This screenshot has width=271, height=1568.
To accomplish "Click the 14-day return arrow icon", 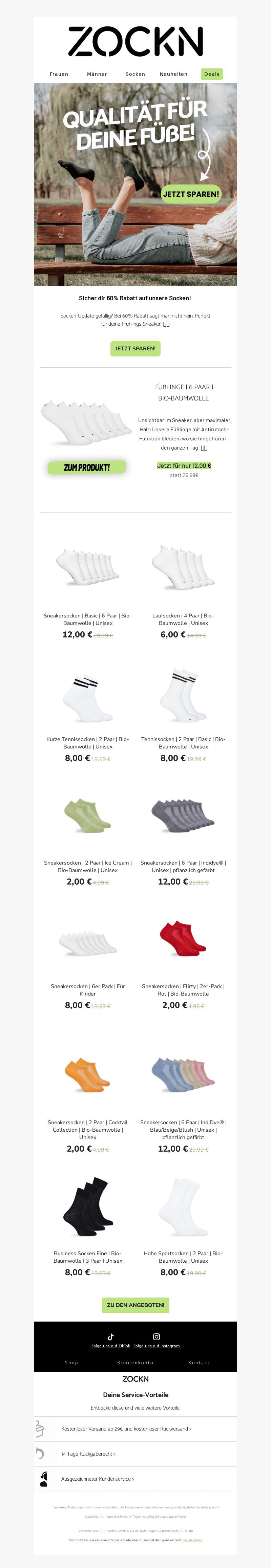I will click(40, 1454).
